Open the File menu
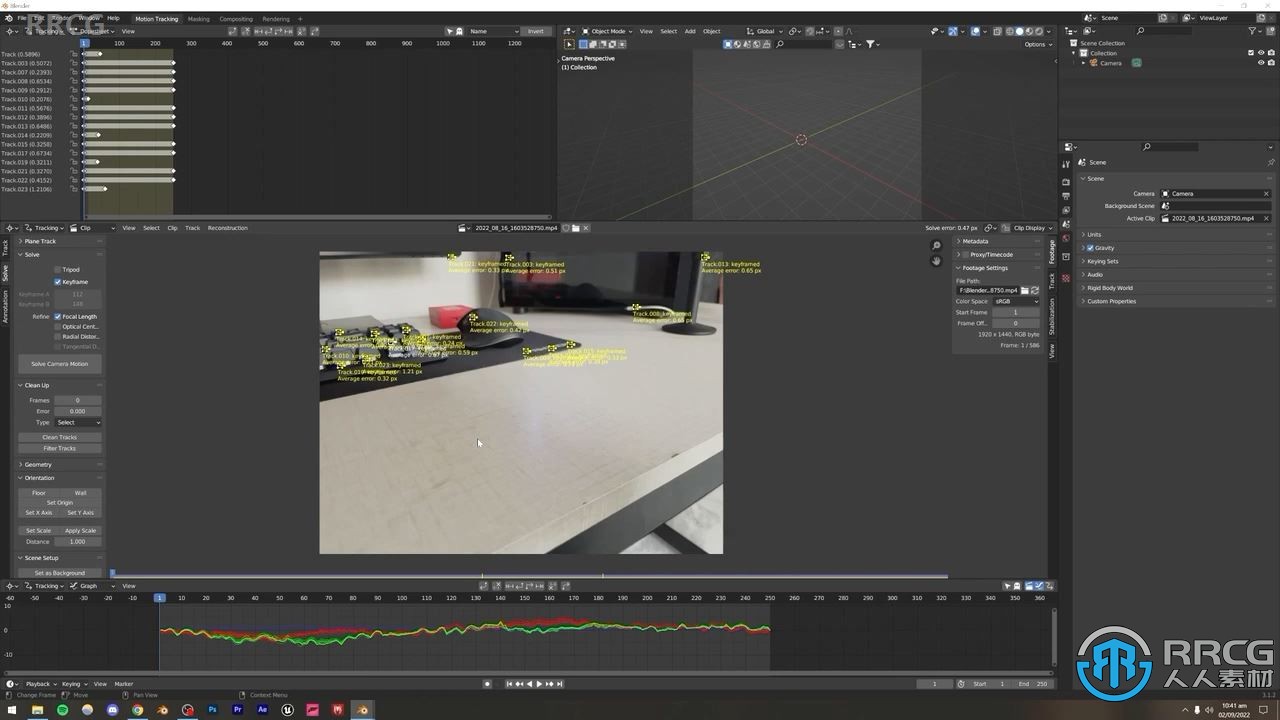The width and height of the screenshot is (1280, 720). tap(21, 18)
